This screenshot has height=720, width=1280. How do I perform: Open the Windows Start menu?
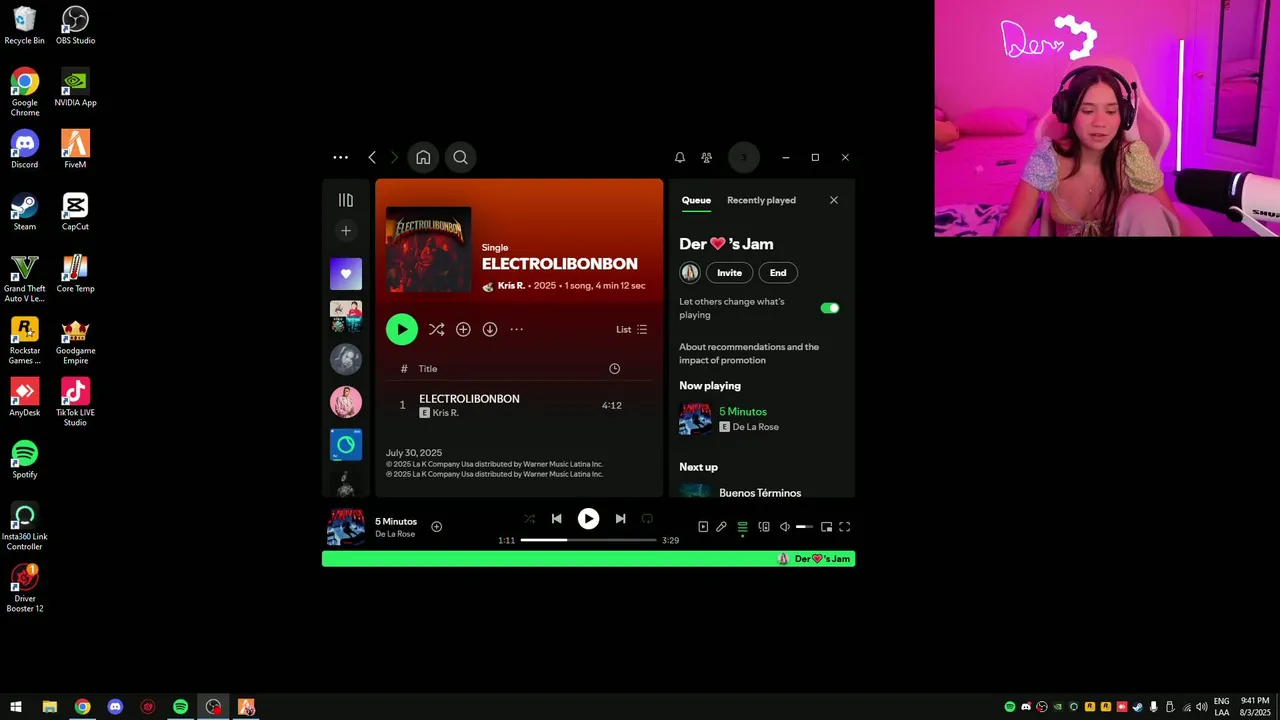16,707
